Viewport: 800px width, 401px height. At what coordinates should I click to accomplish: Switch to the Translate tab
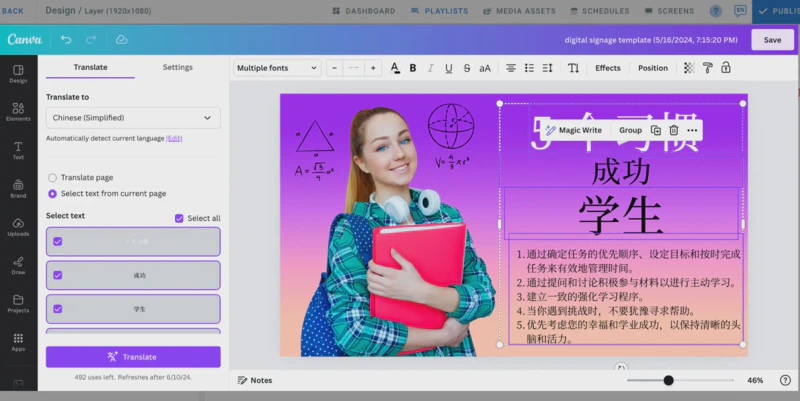point(90,67)
